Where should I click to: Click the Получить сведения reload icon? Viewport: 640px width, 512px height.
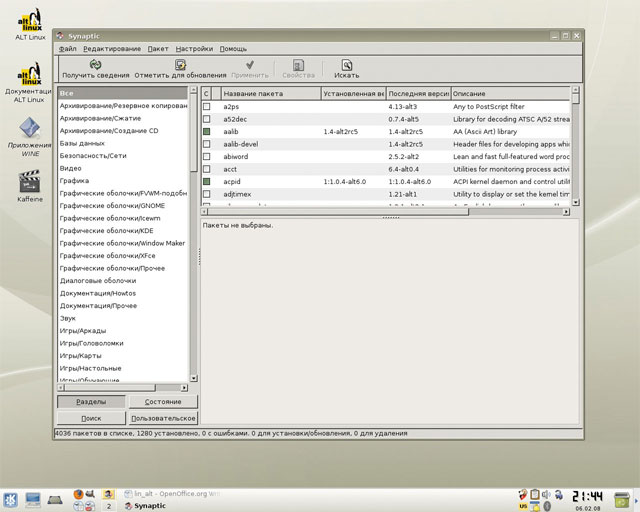95,64
